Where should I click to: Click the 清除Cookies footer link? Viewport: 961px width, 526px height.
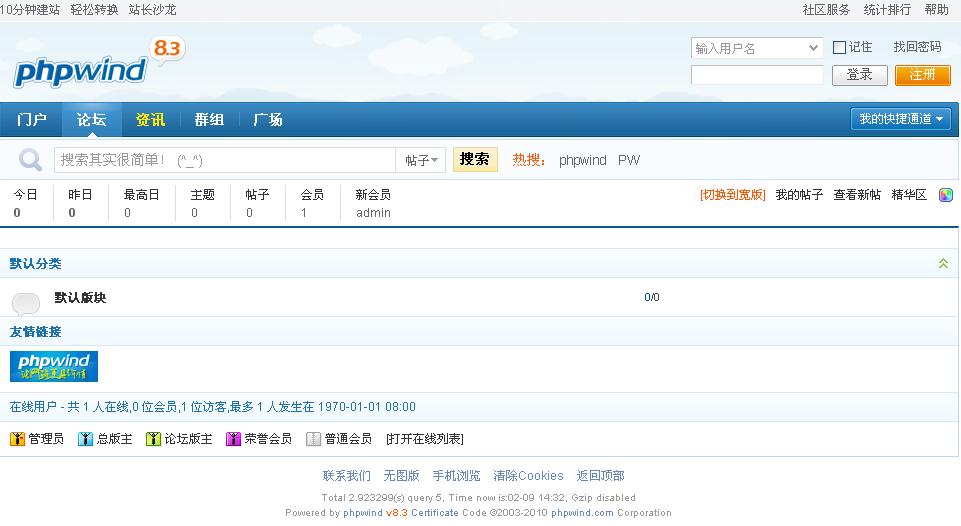(x=528, y=476)
